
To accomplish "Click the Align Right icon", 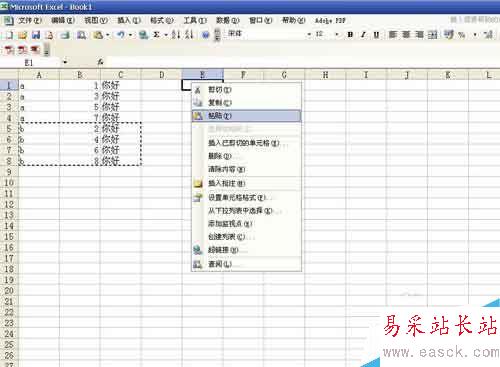I will click(419, 35).
